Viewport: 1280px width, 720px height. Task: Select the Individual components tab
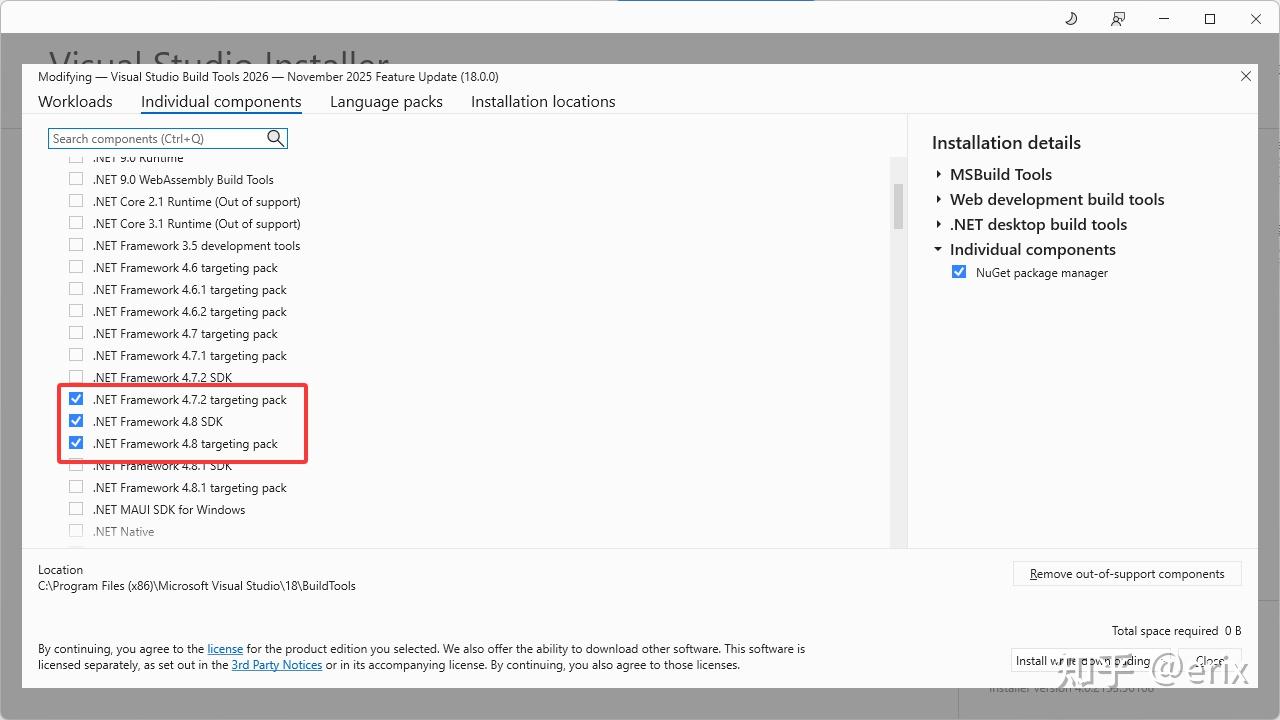(221, 101)
